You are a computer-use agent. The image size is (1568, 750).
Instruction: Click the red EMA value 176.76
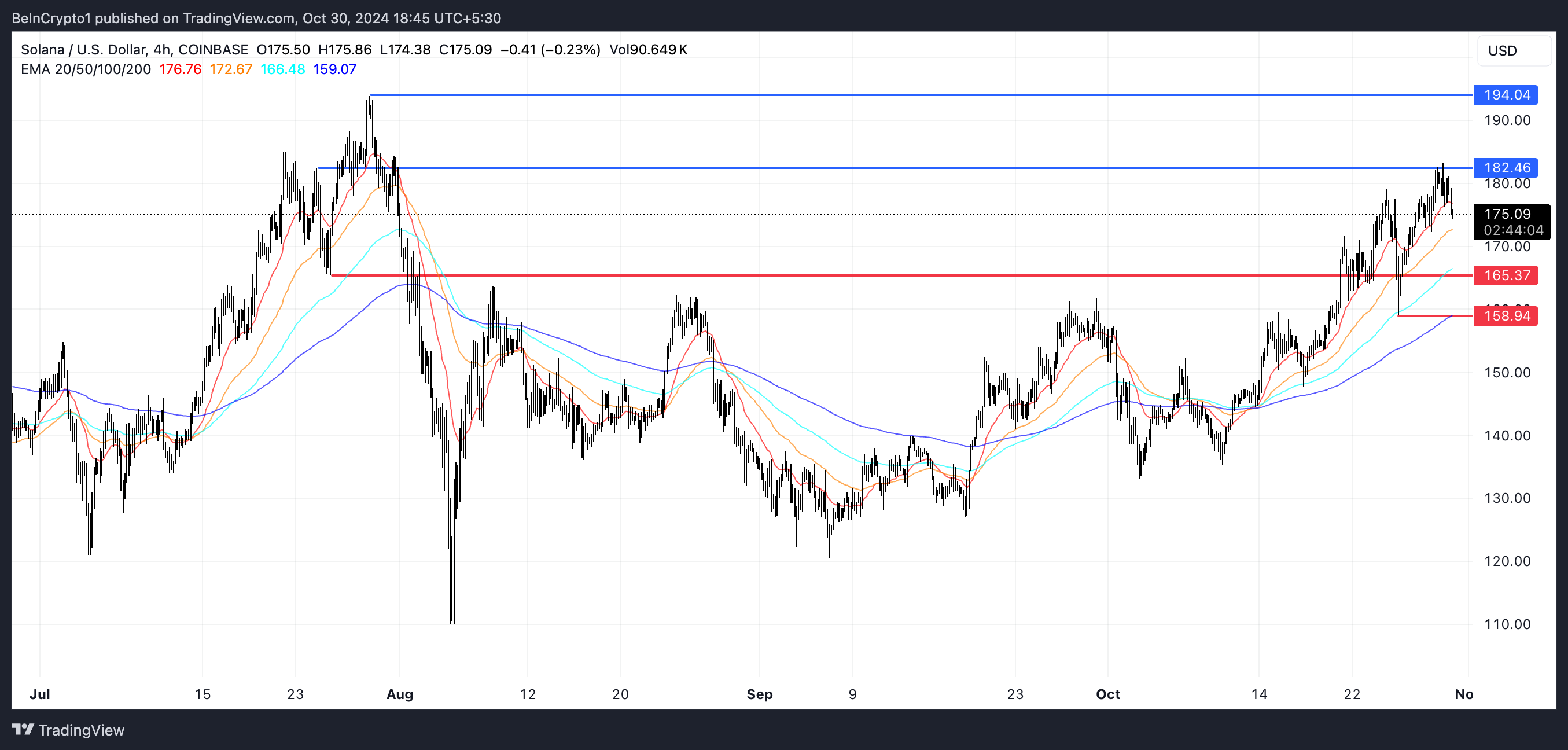[x=180, y=69]
